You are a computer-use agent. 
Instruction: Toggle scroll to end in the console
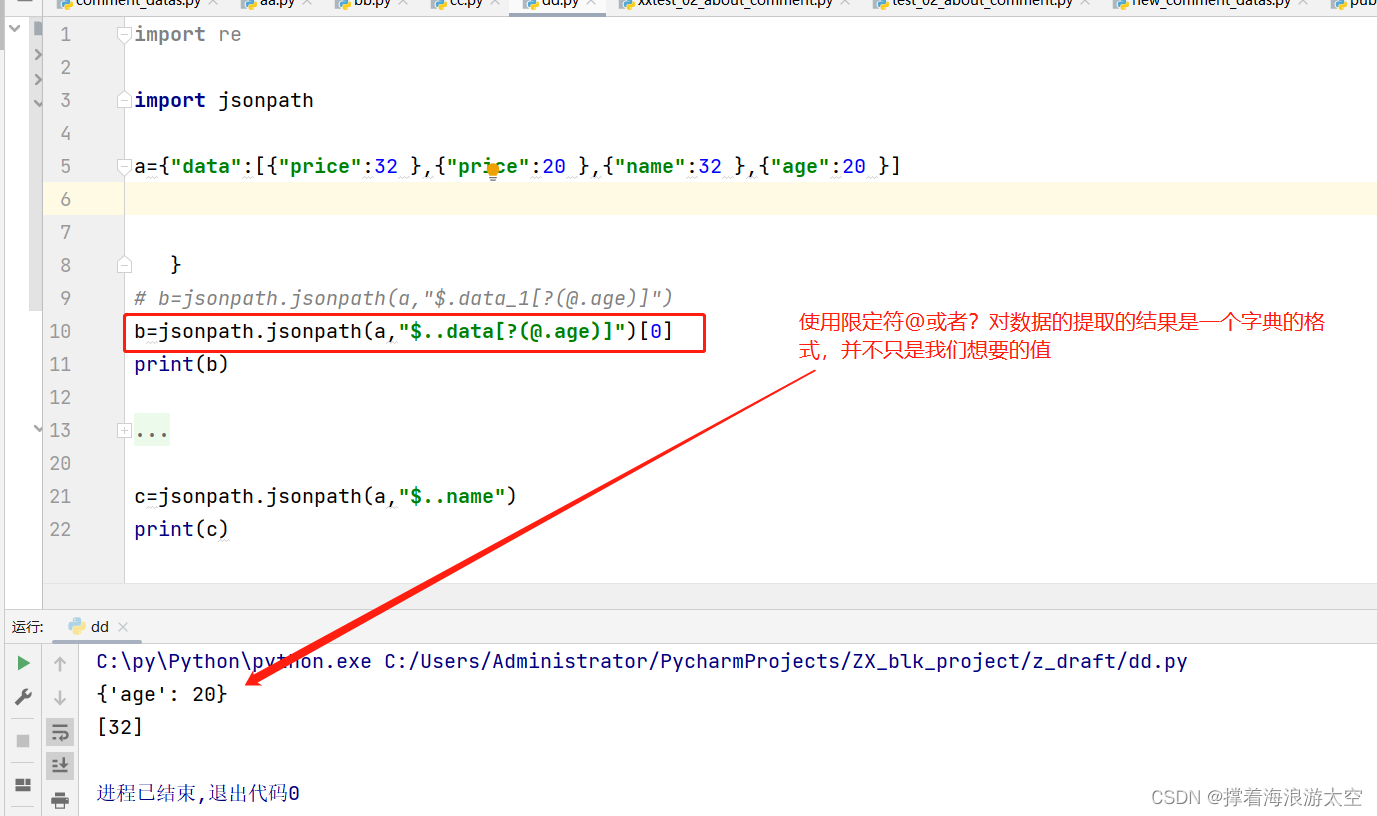coord(60,765)
